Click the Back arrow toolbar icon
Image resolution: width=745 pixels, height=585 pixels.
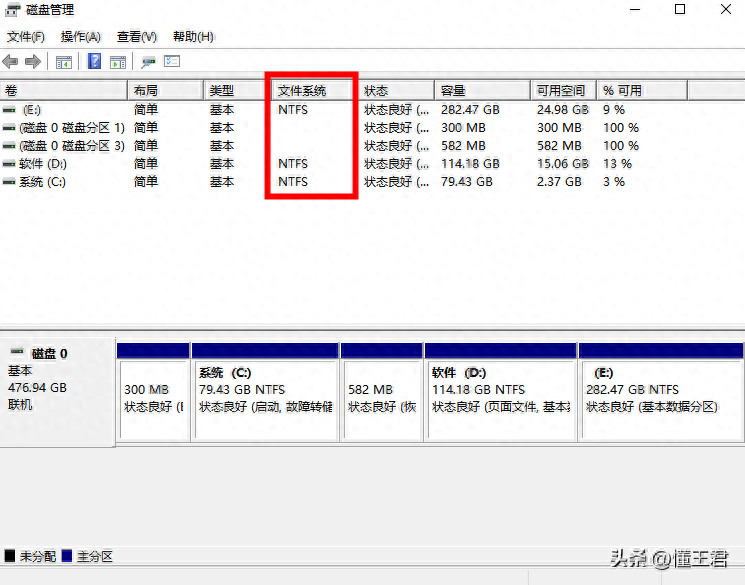[10, 61]
